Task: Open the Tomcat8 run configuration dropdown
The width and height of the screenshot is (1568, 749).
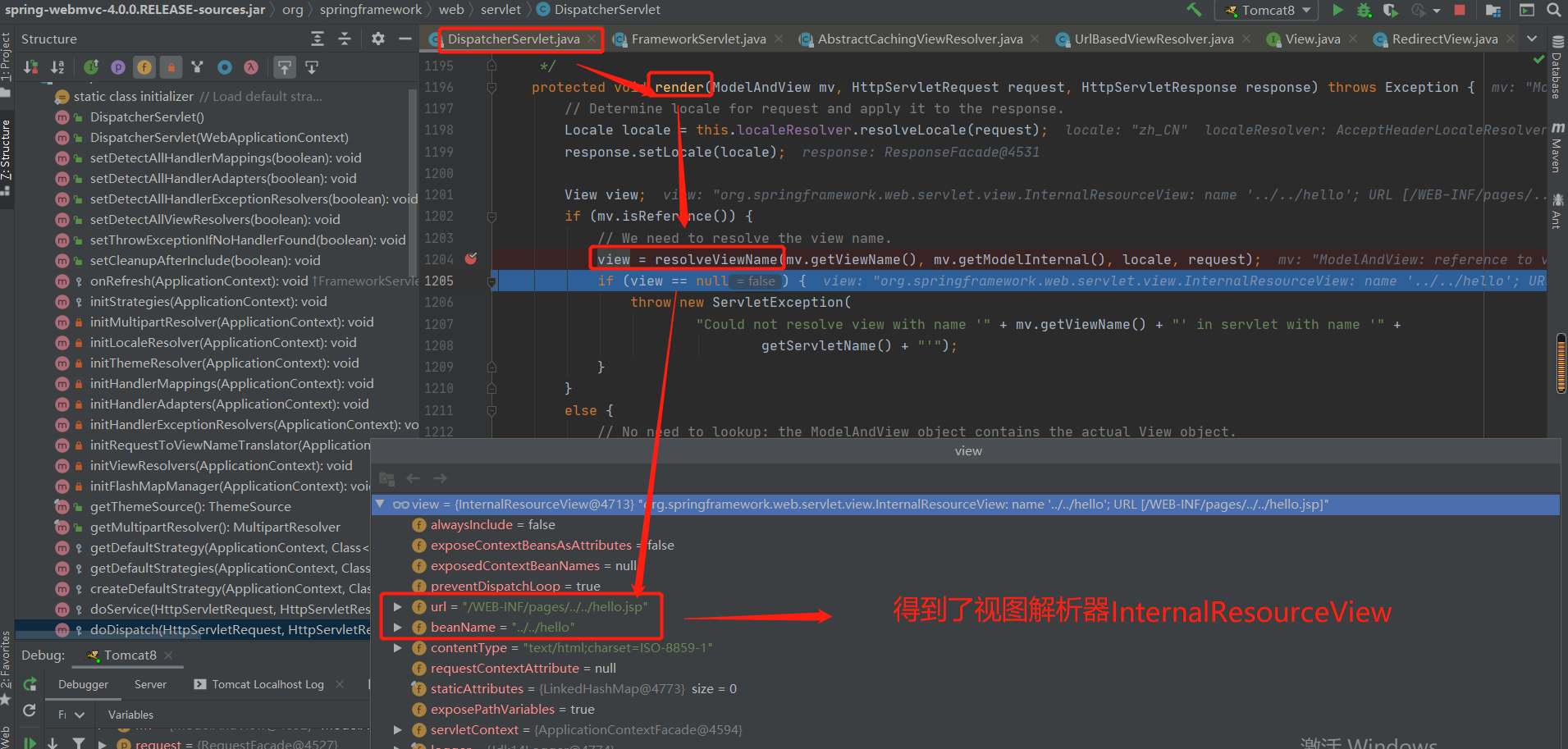Action: click(x=1268, y=10)
